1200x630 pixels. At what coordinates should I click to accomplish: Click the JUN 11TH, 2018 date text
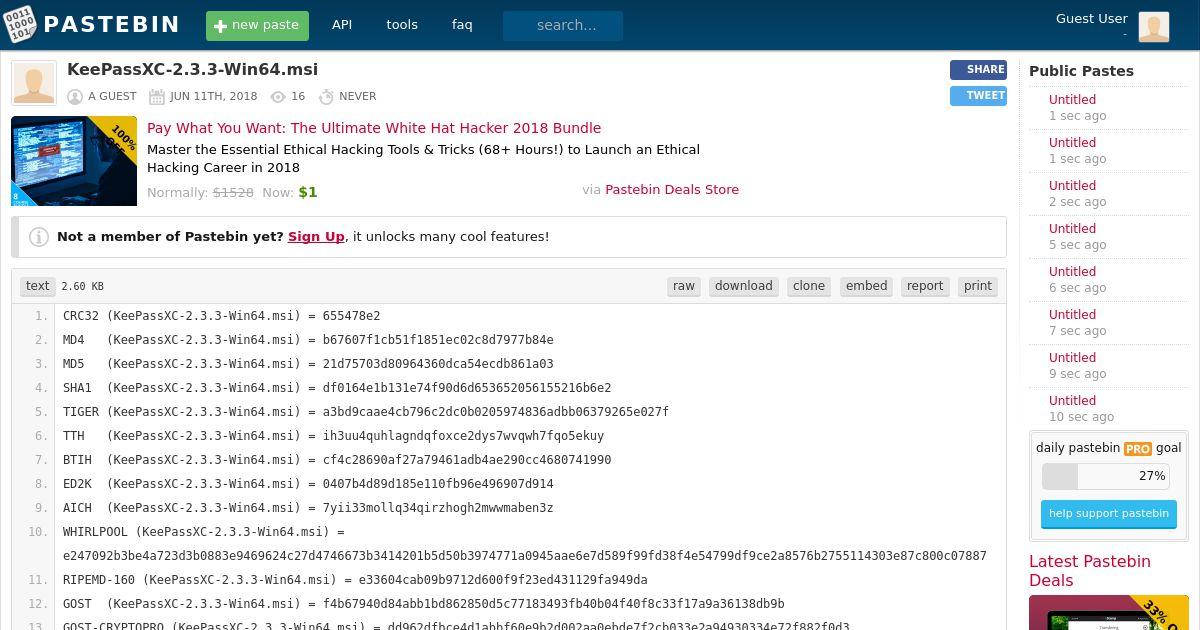pos(213,97)
